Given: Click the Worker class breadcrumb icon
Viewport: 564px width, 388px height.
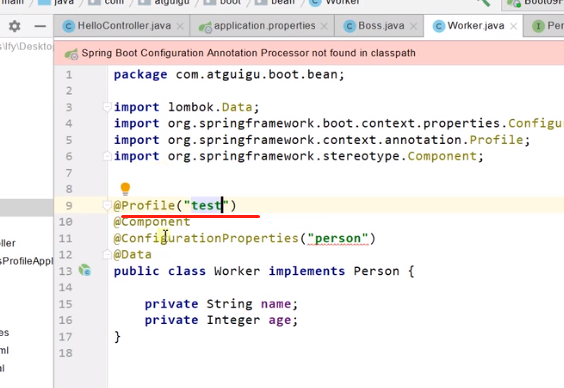Looking at the screenshot, I should tap(315, 2).
